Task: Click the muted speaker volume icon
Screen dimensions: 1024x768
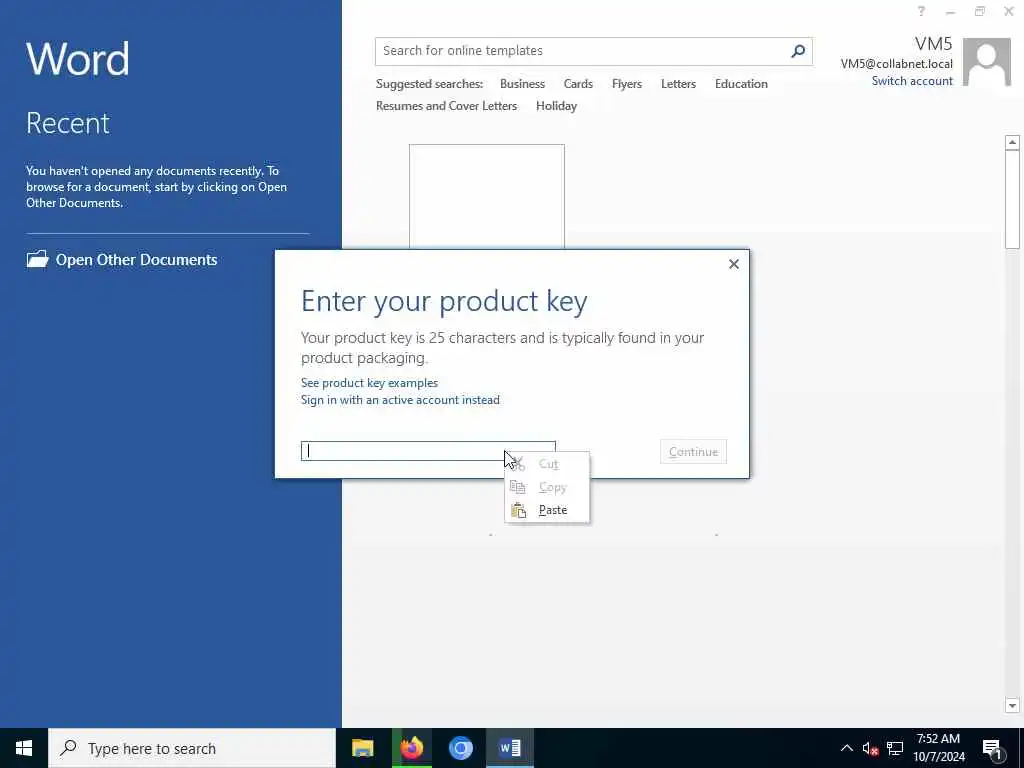Action: 870,748
